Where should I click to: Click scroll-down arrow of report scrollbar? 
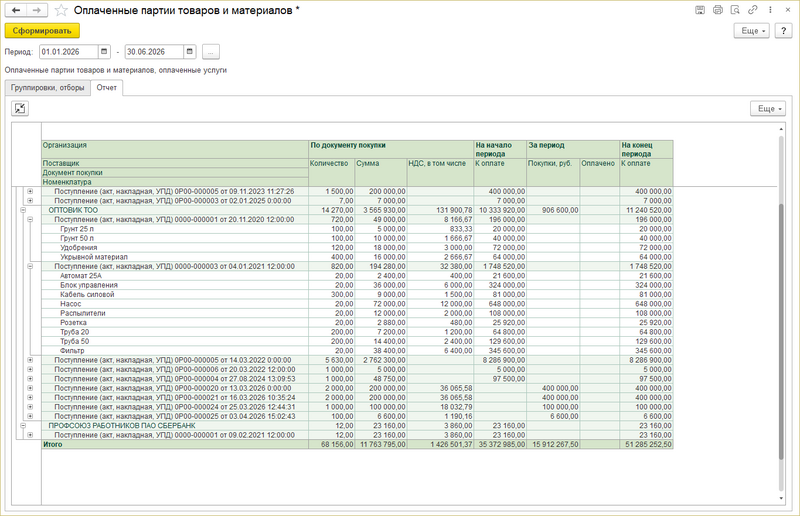pos(781,499)
